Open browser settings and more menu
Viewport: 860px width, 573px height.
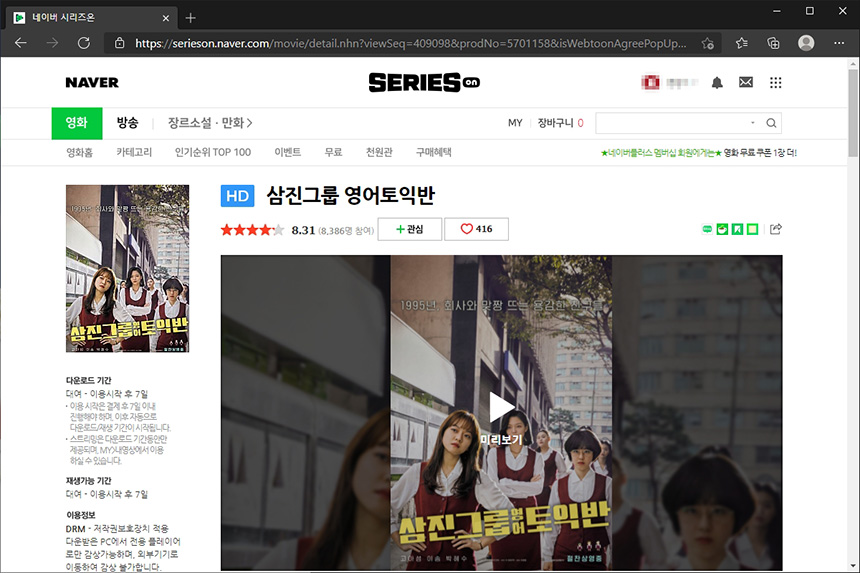point(839,43)
